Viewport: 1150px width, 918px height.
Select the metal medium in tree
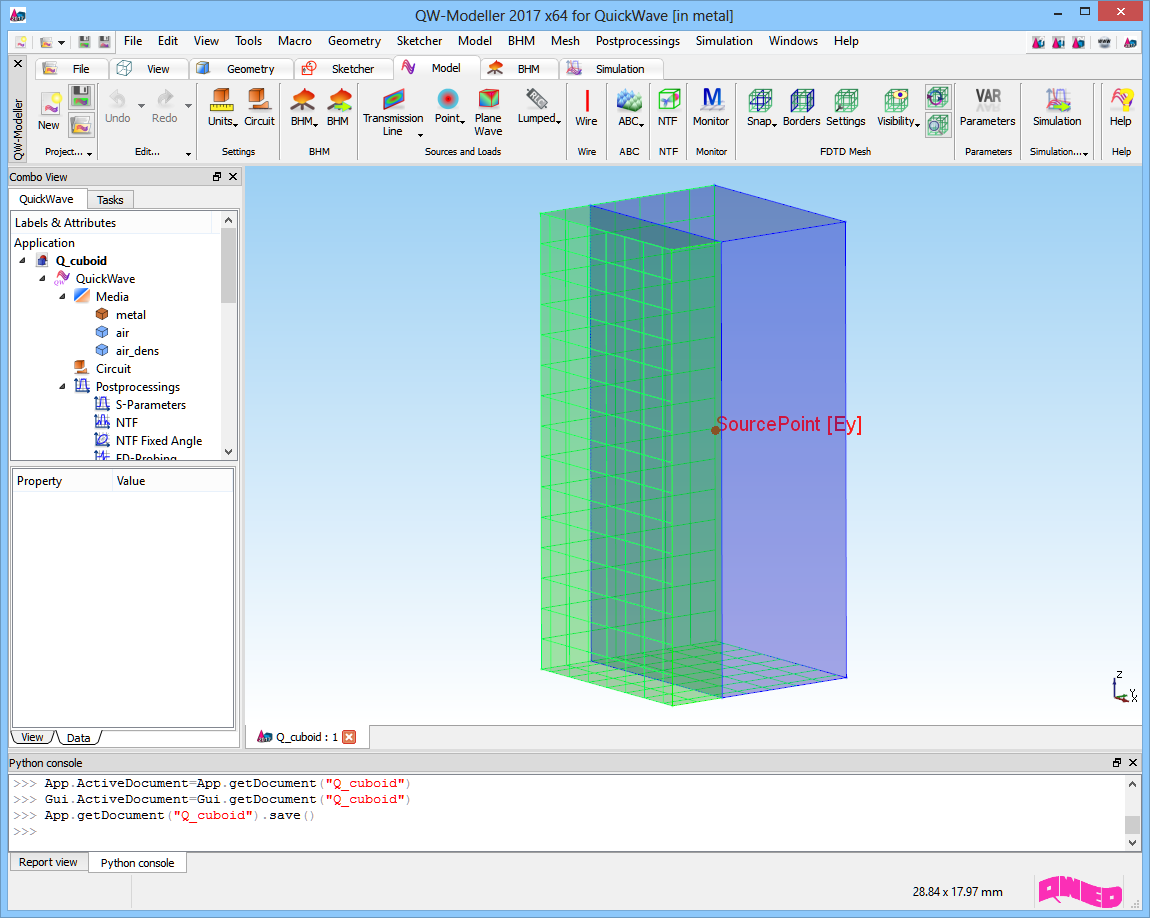[x=131, y=315]
